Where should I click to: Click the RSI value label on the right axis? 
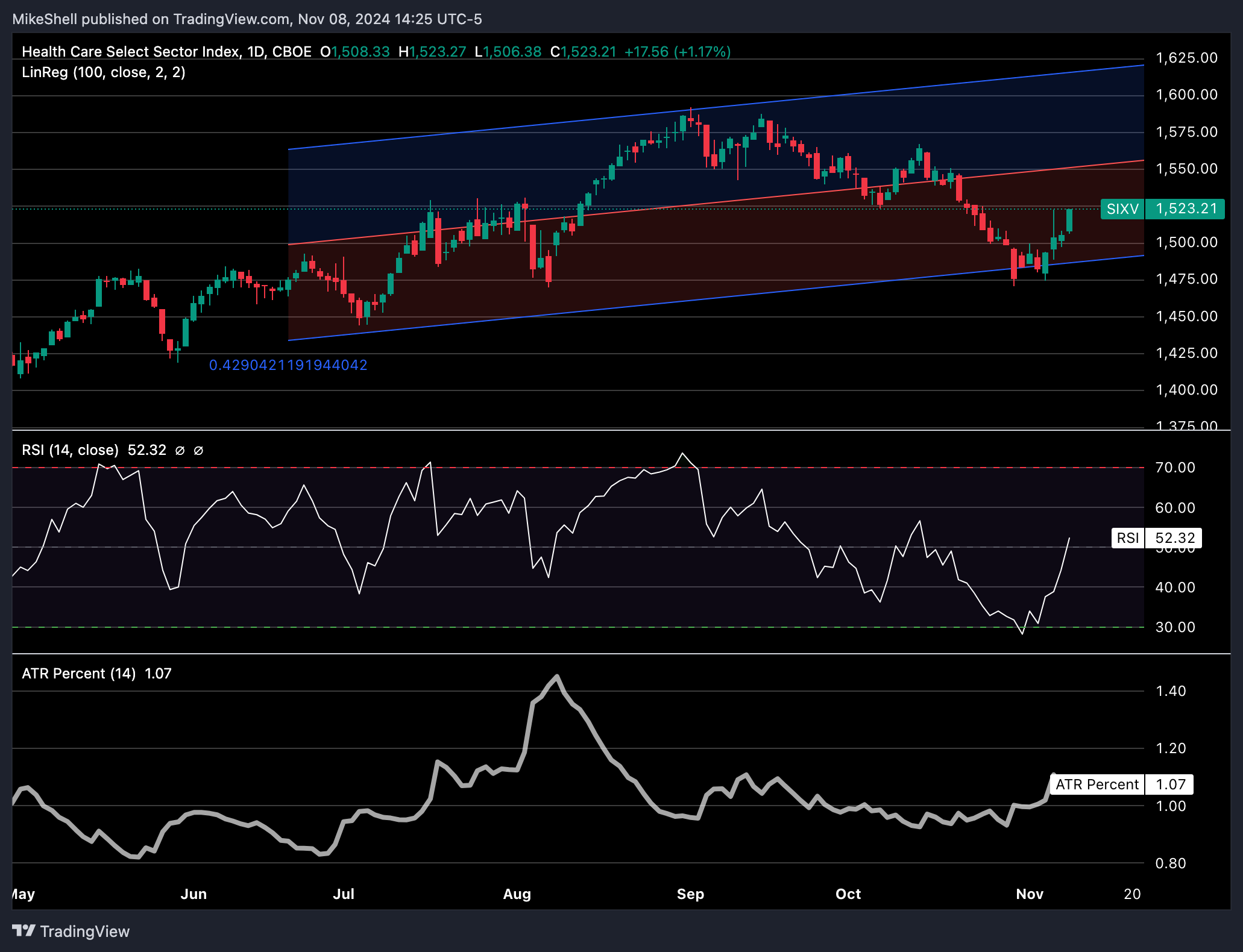[x=1127, y=539]
